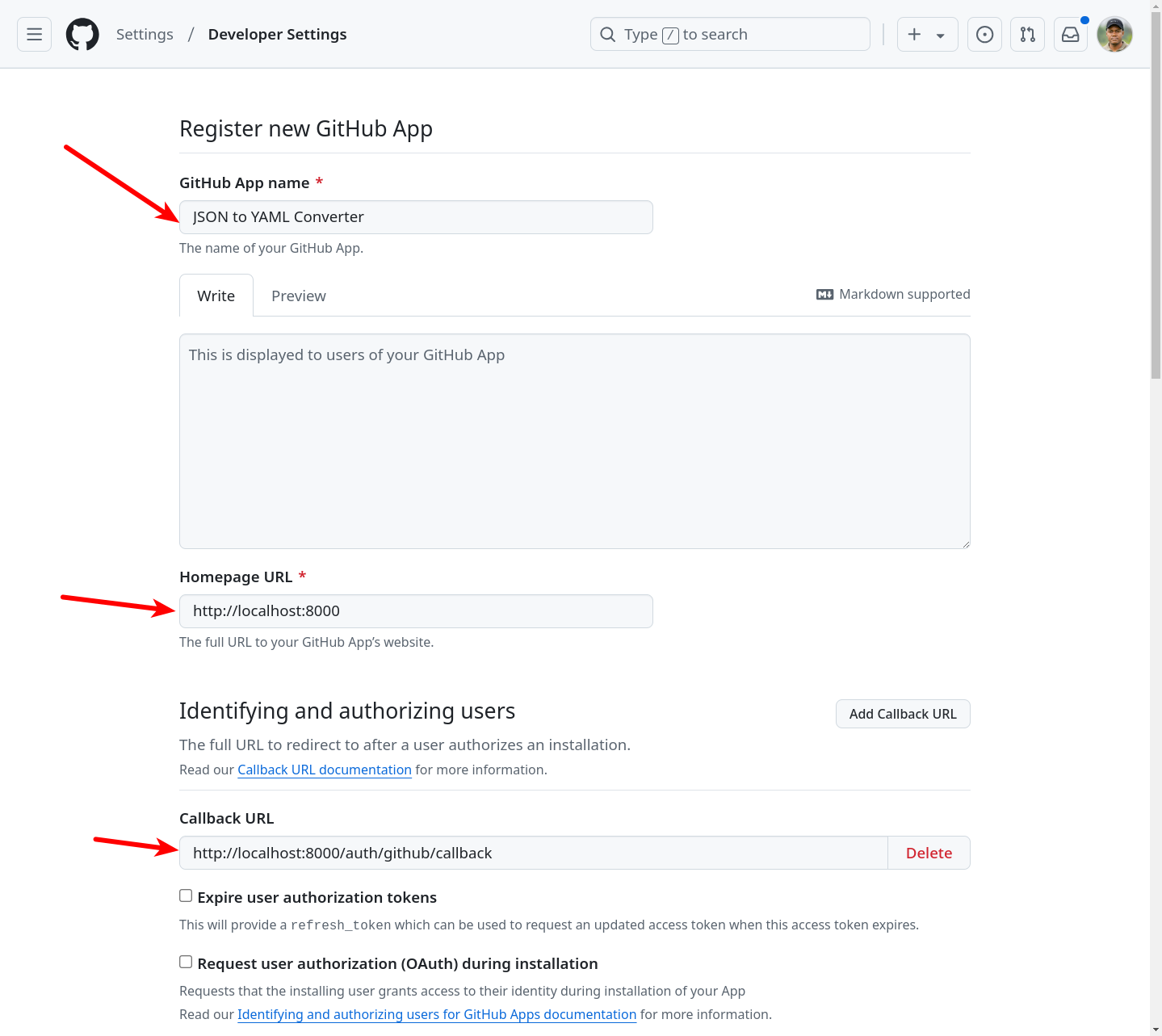The height and width of the screenshot is (1036, 1162).
Task: Open the profile avatar menu
Action: [1114, 34]
